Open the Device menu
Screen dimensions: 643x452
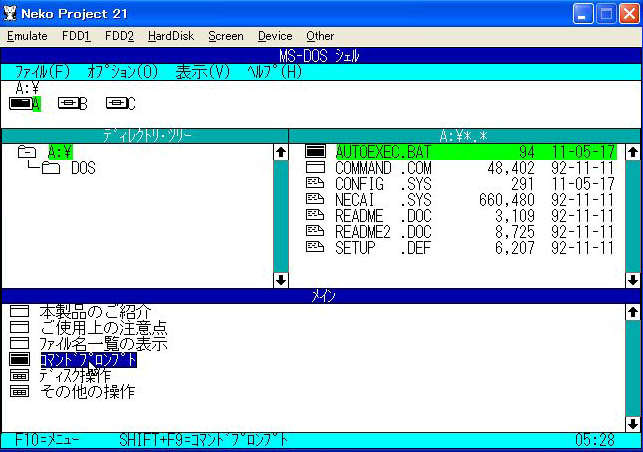275,36
